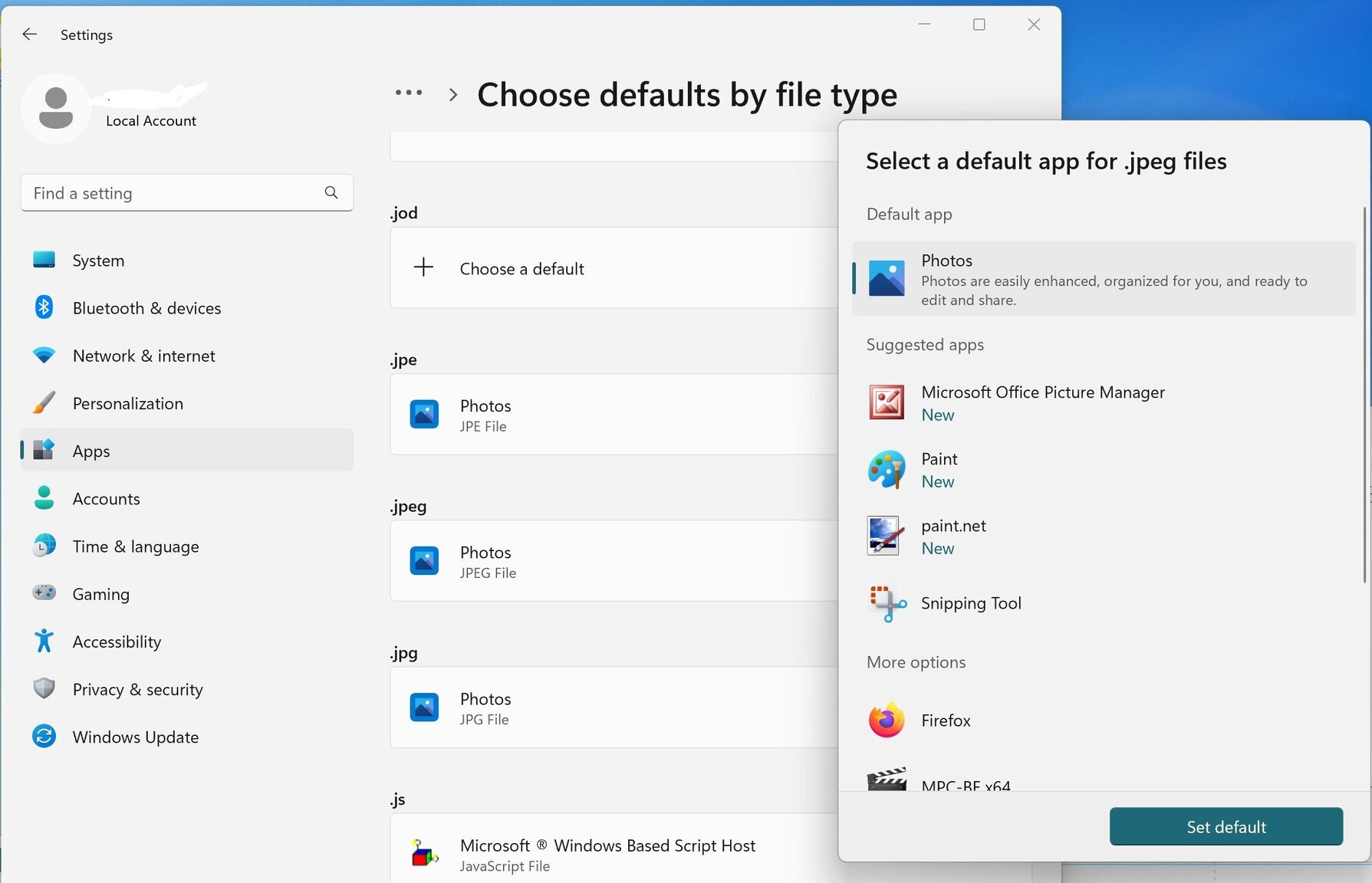Screen dimensions: 1372x883
Task: Open System settings icon
Action: click(x=44, y=260)
